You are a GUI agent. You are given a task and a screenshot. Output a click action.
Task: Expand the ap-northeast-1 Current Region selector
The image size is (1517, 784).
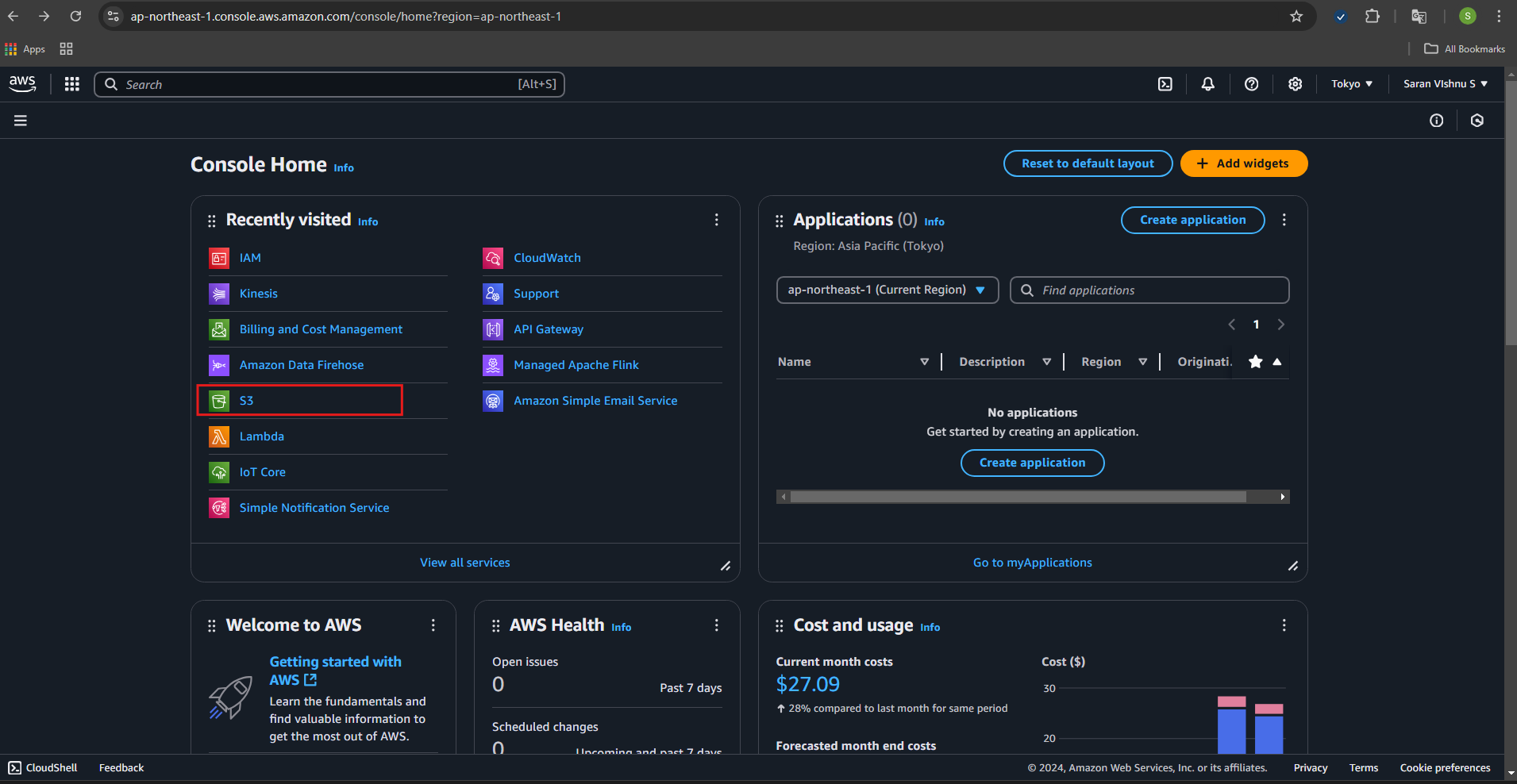887,290
